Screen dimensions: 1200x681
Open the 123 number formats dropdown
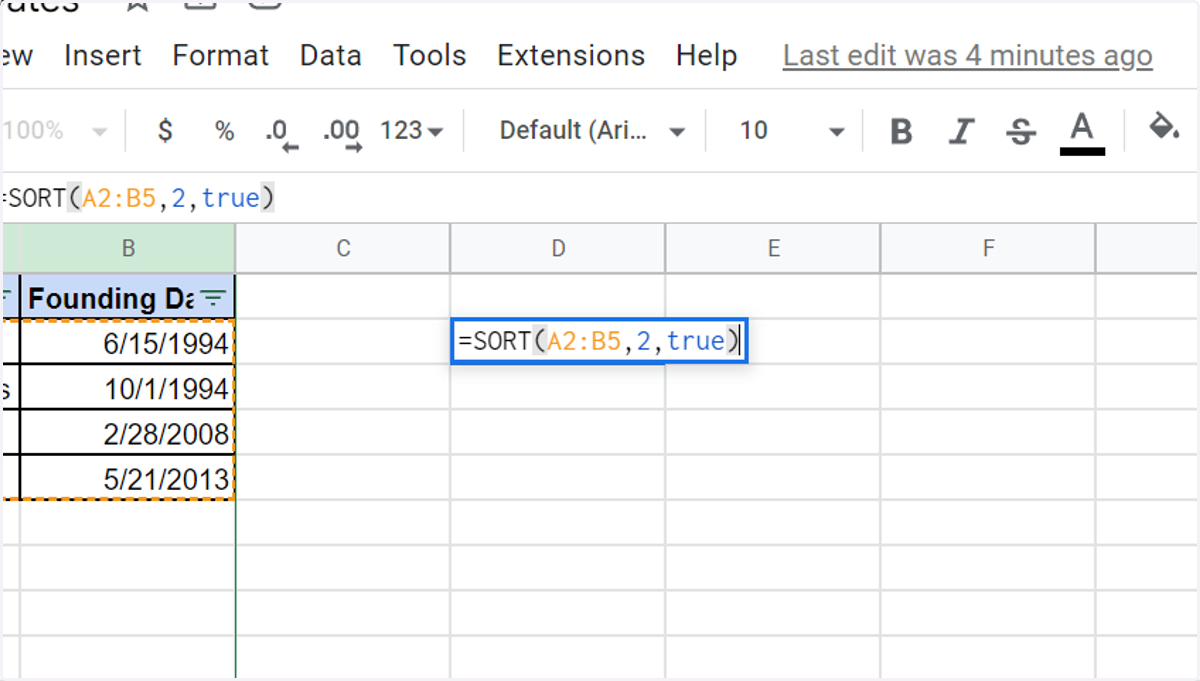click(412, 131)
